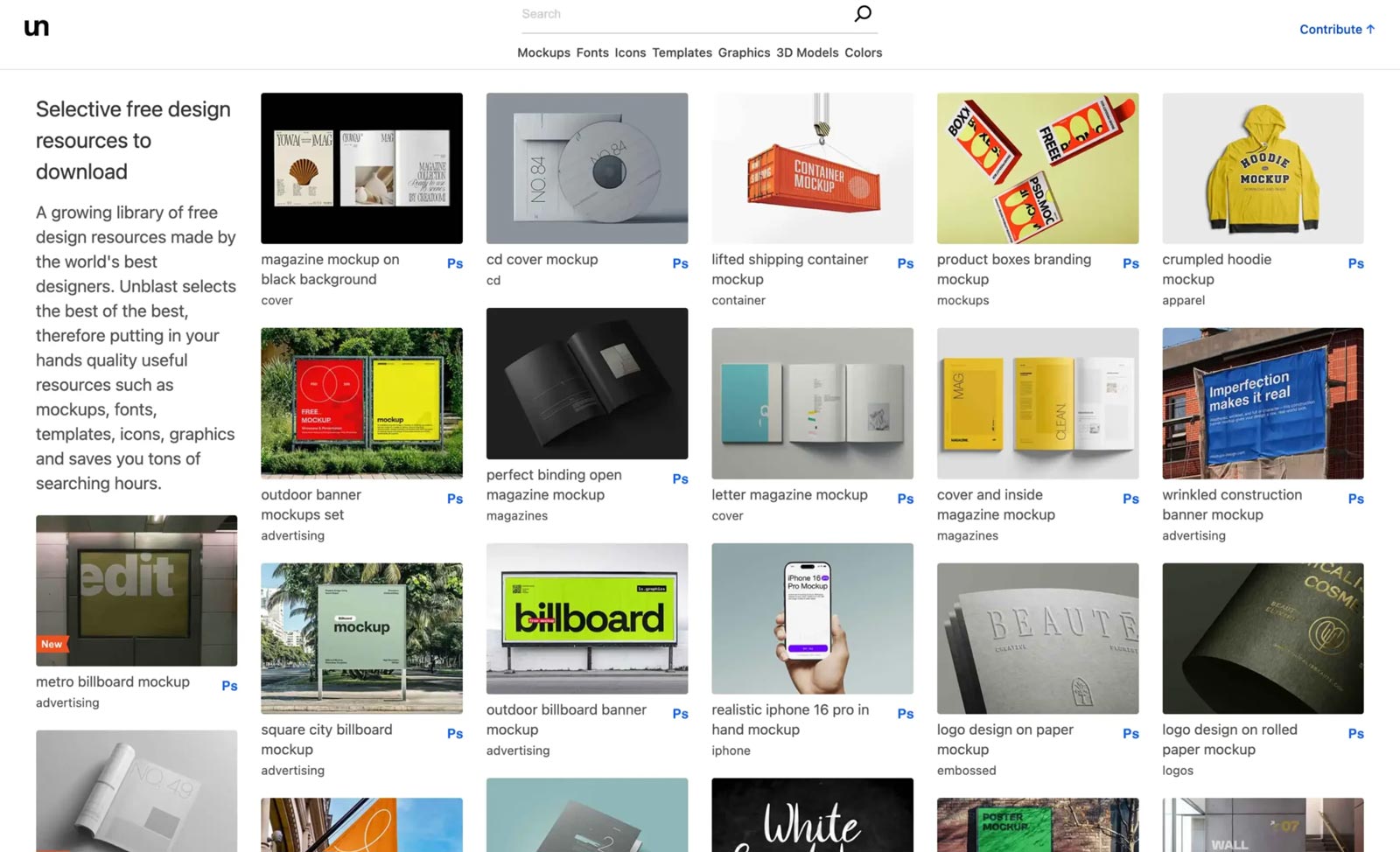Open the blue construction banner mockup image
Viewport: 1400px width, 852px height.
pyautogui.click(x=1263, y=403)
